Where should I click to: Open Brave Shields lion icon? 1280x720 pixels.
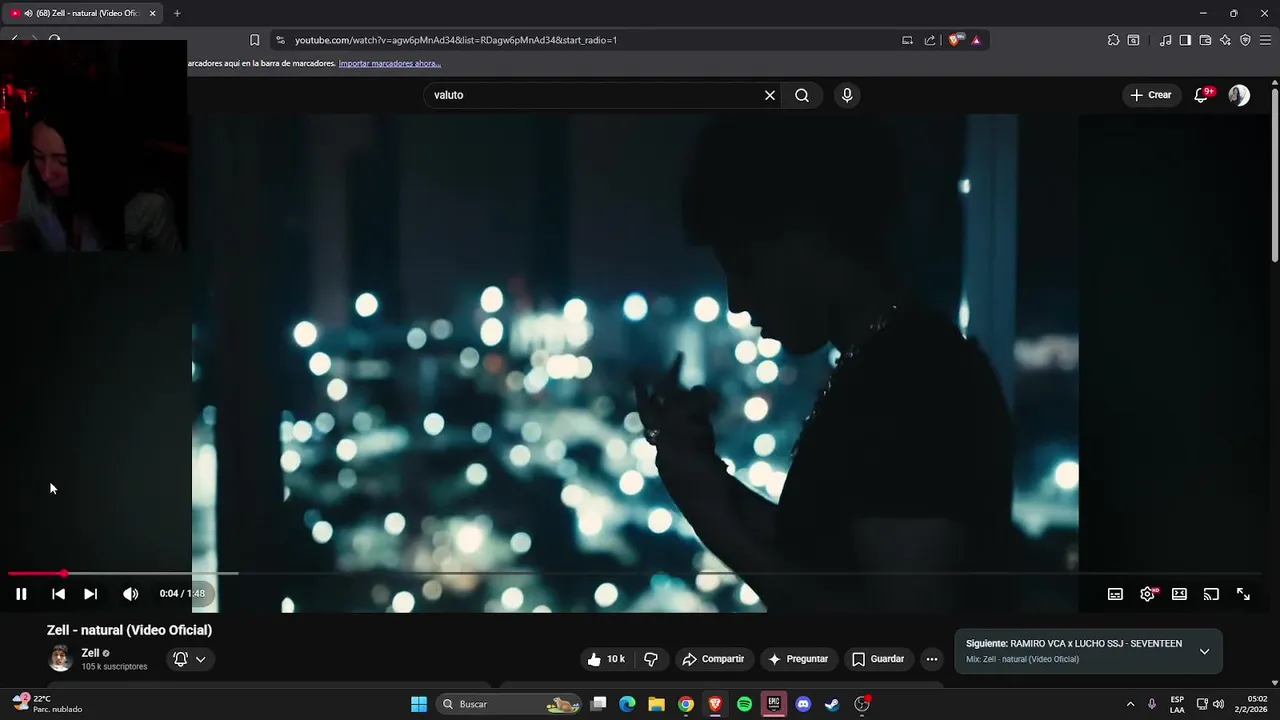(954, 40)
